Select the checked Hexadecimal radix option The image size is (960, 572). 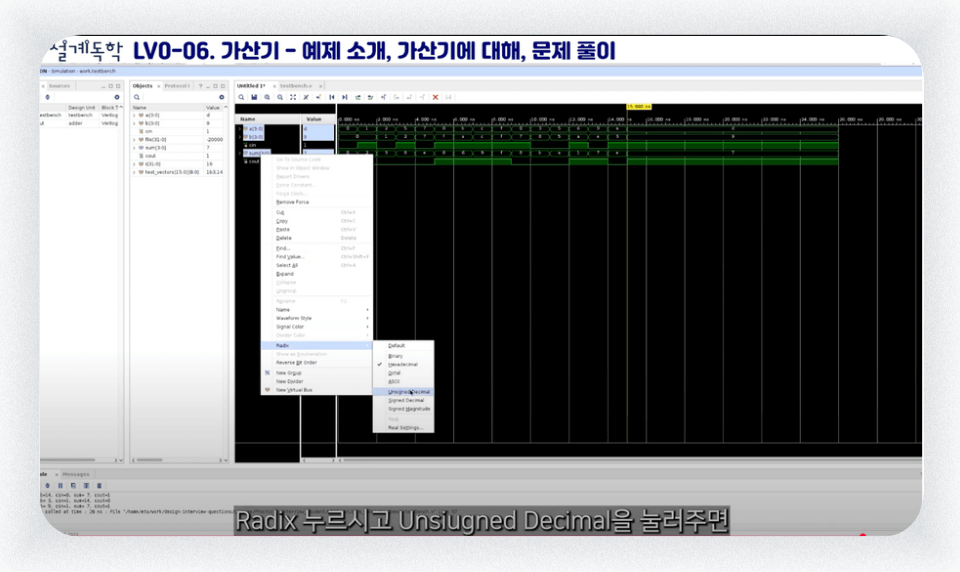coord(403,364)
